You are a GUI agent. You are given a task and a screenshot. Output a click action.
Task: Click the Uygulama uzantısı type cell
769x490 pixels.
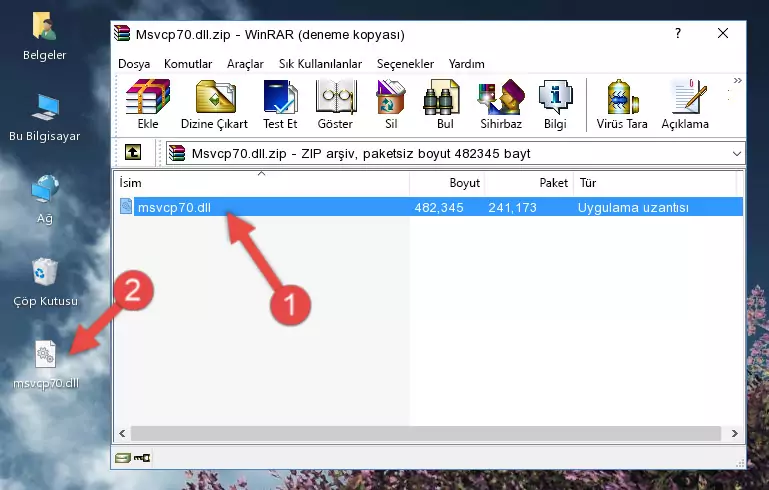click(633, 207)
